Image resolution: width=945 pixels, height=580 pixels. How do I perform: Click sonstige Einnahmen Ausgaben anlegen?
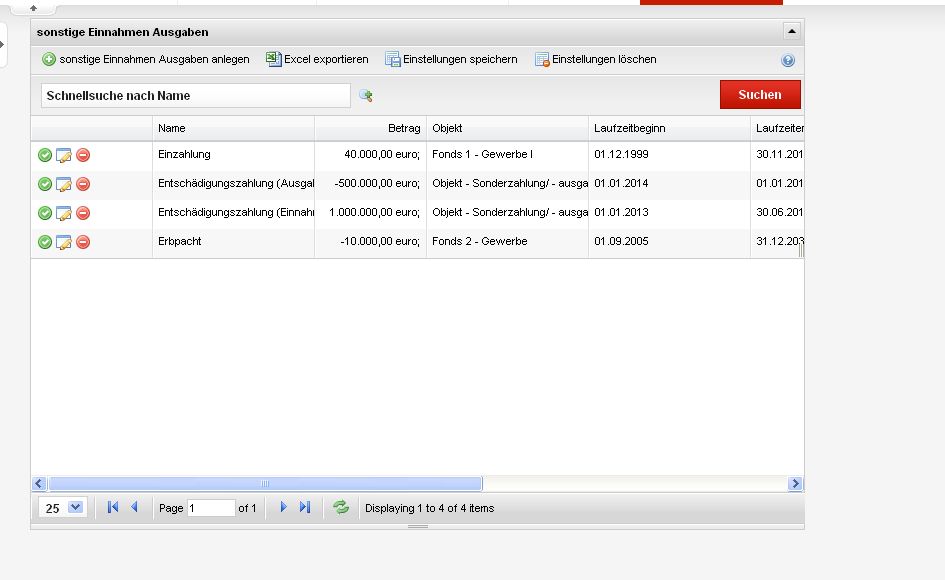[146, 60]
